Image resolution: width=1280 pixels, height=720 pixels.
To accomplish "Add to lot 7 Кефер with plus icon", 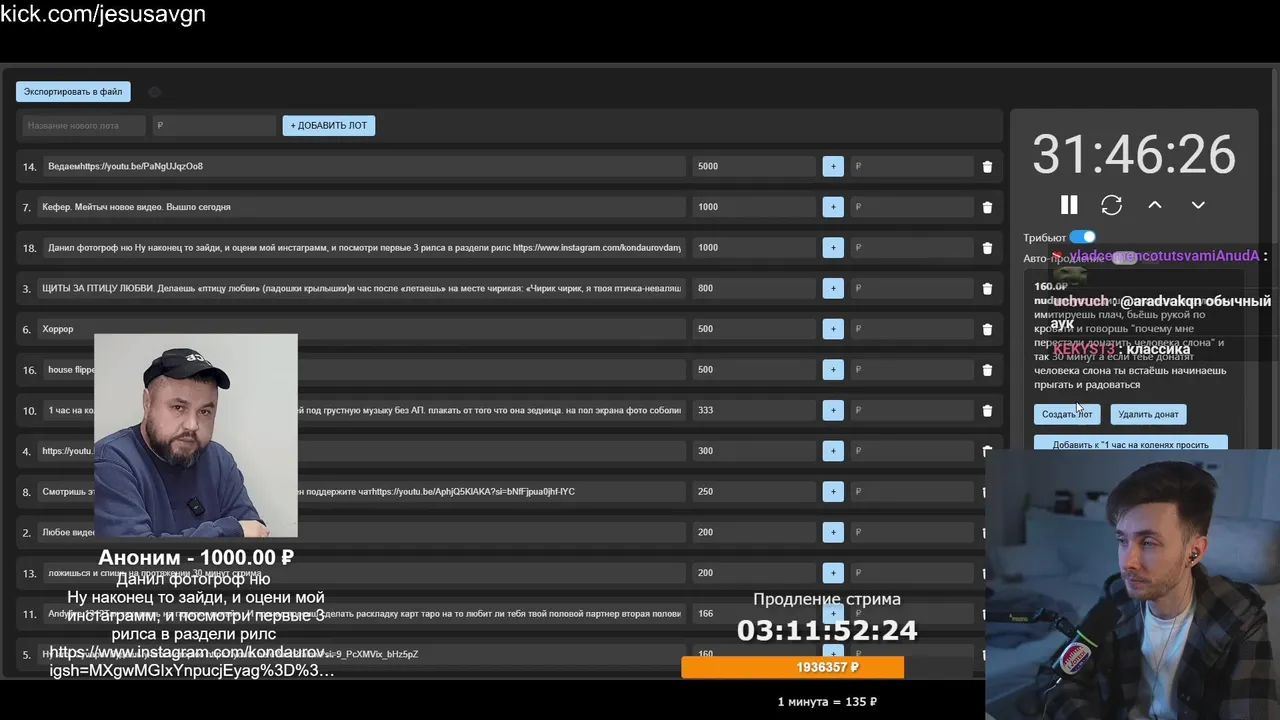I will coord(833,207).
